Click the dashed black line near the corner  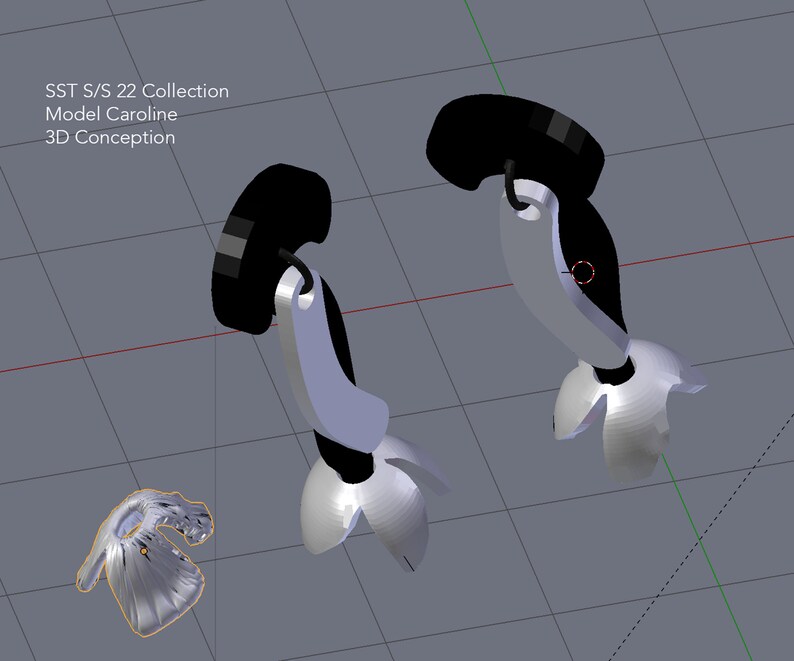click(699, 542)
